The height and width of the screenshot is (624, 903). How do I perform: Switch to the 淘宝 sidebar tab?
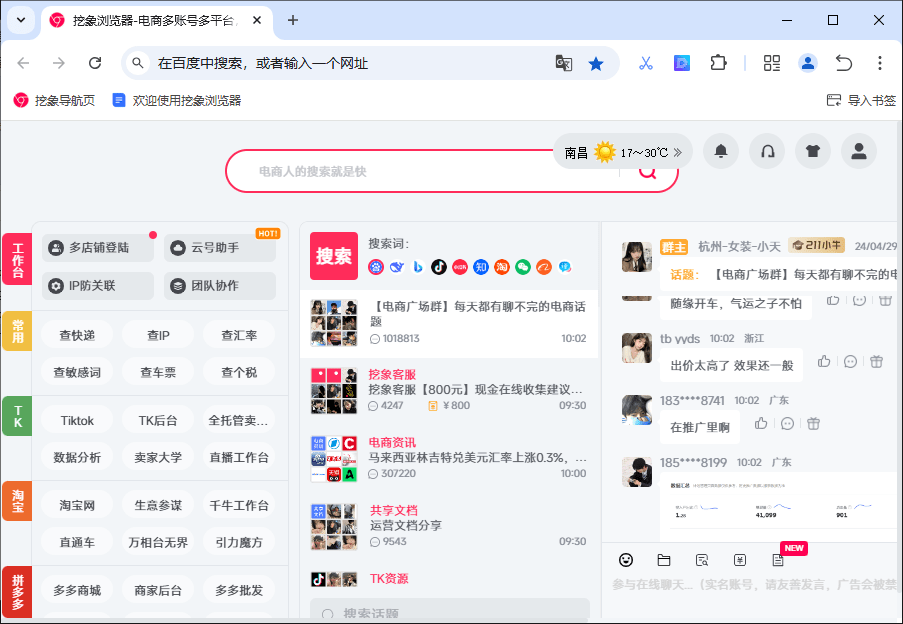[16, 501]
